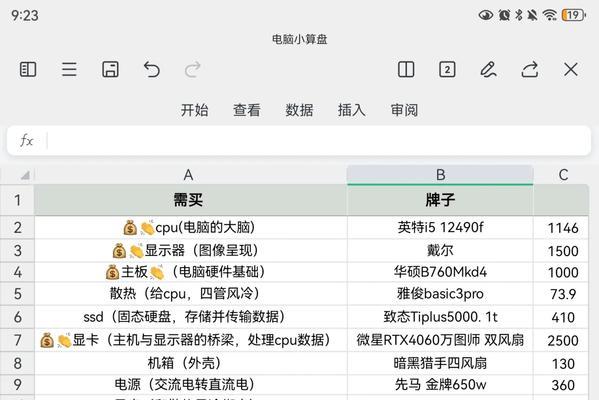Select row 5 header
599x400 pixels.
pos(17,294)
